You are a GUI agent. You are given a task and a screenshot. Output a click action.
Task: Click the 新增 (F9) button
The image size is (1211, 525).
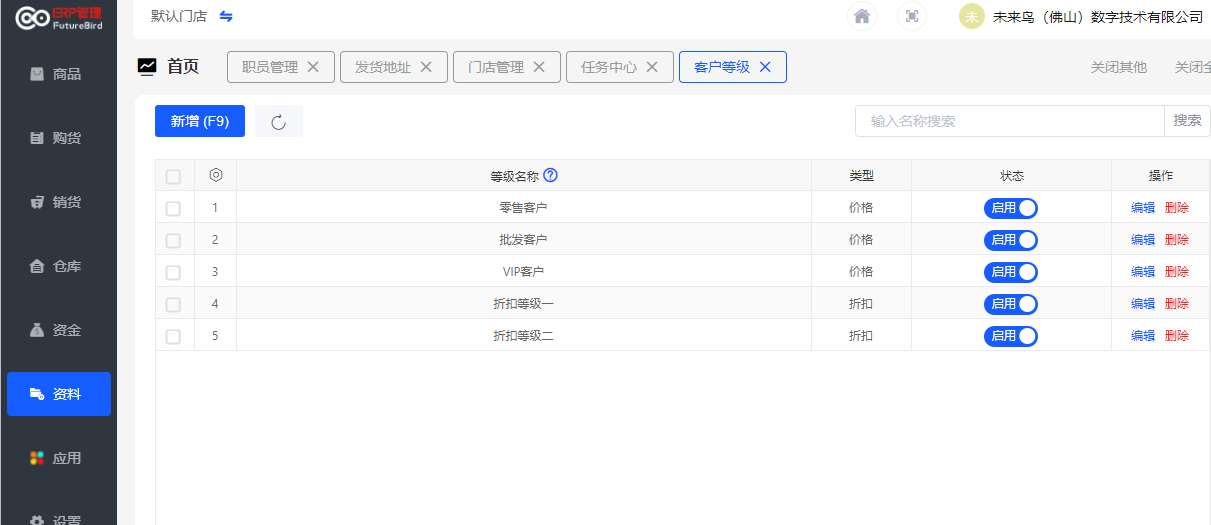pos(200,122)
